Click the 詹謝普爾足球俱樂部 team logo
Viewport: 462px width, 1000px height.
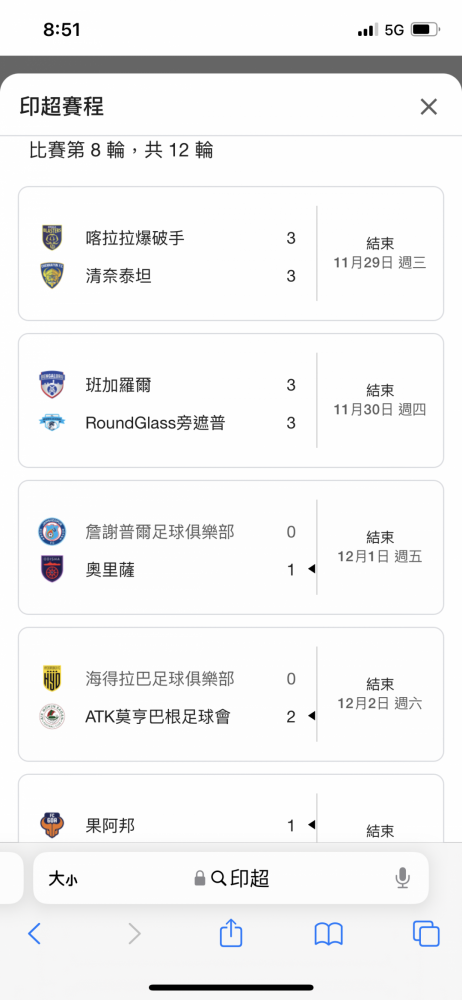tap(52, 531)
